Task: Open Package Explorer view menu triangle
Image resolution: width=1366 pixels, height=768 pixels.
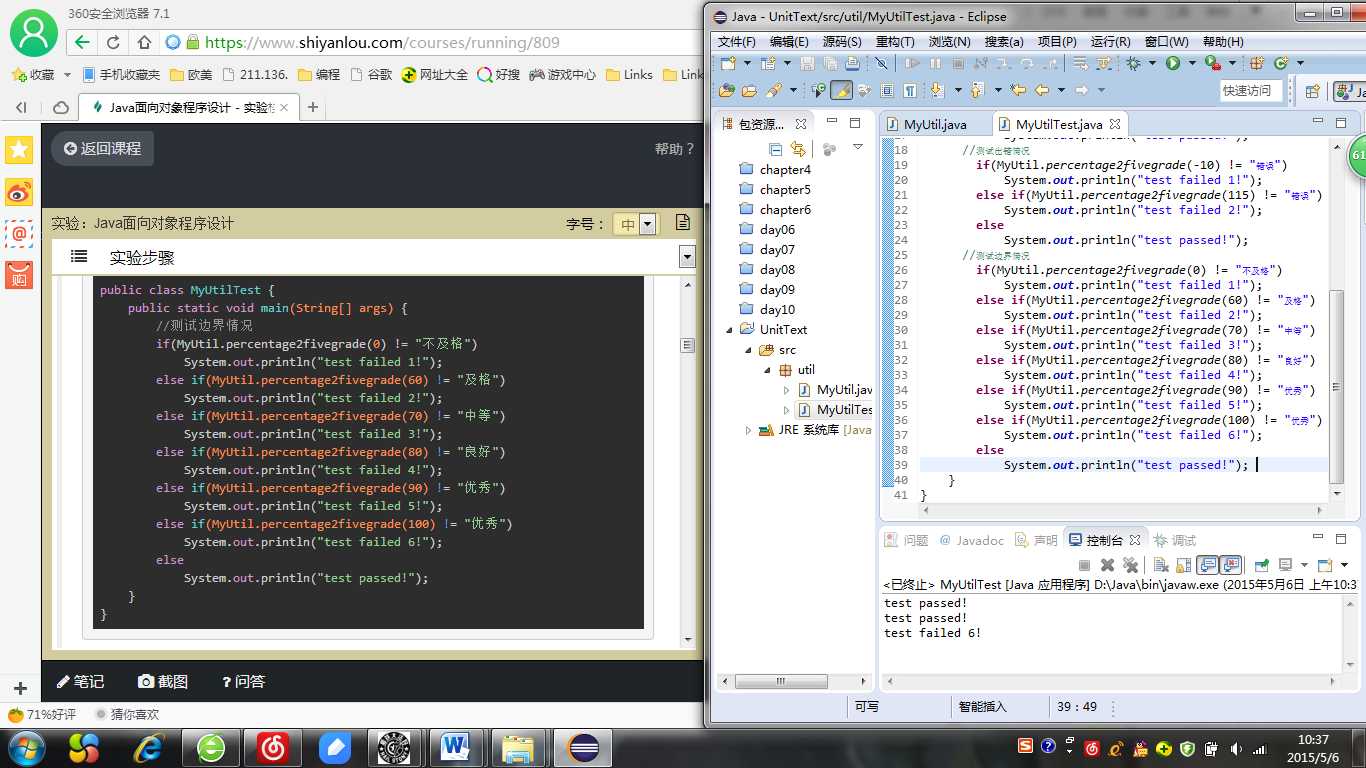Action: click(x=857, y=148)
